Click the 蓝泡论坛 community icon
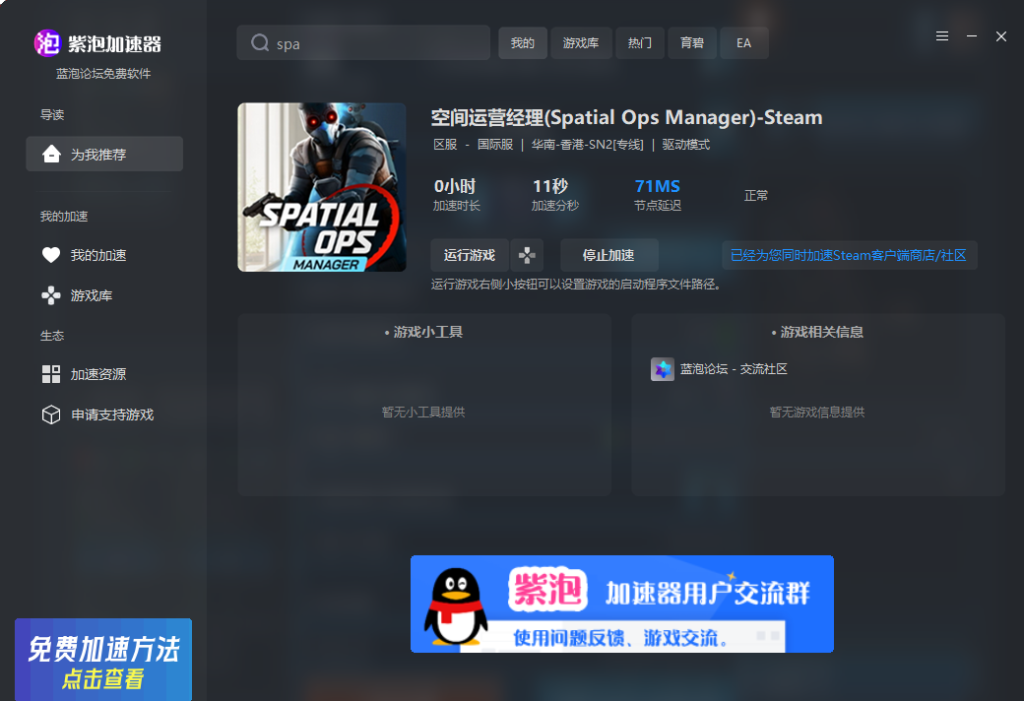 pos(662,369)
